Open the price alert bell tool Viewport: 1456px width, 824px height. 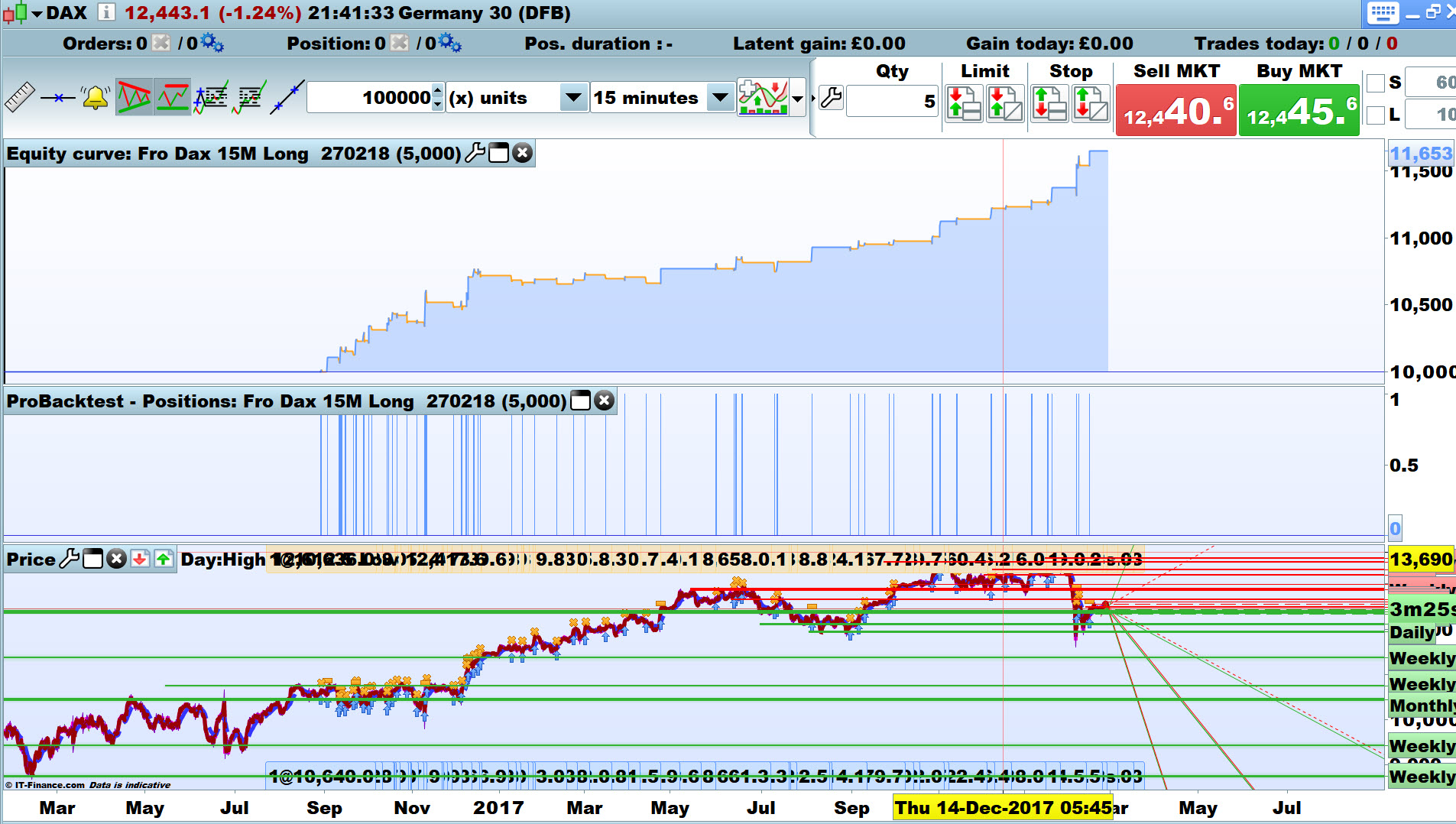point(96,97)
